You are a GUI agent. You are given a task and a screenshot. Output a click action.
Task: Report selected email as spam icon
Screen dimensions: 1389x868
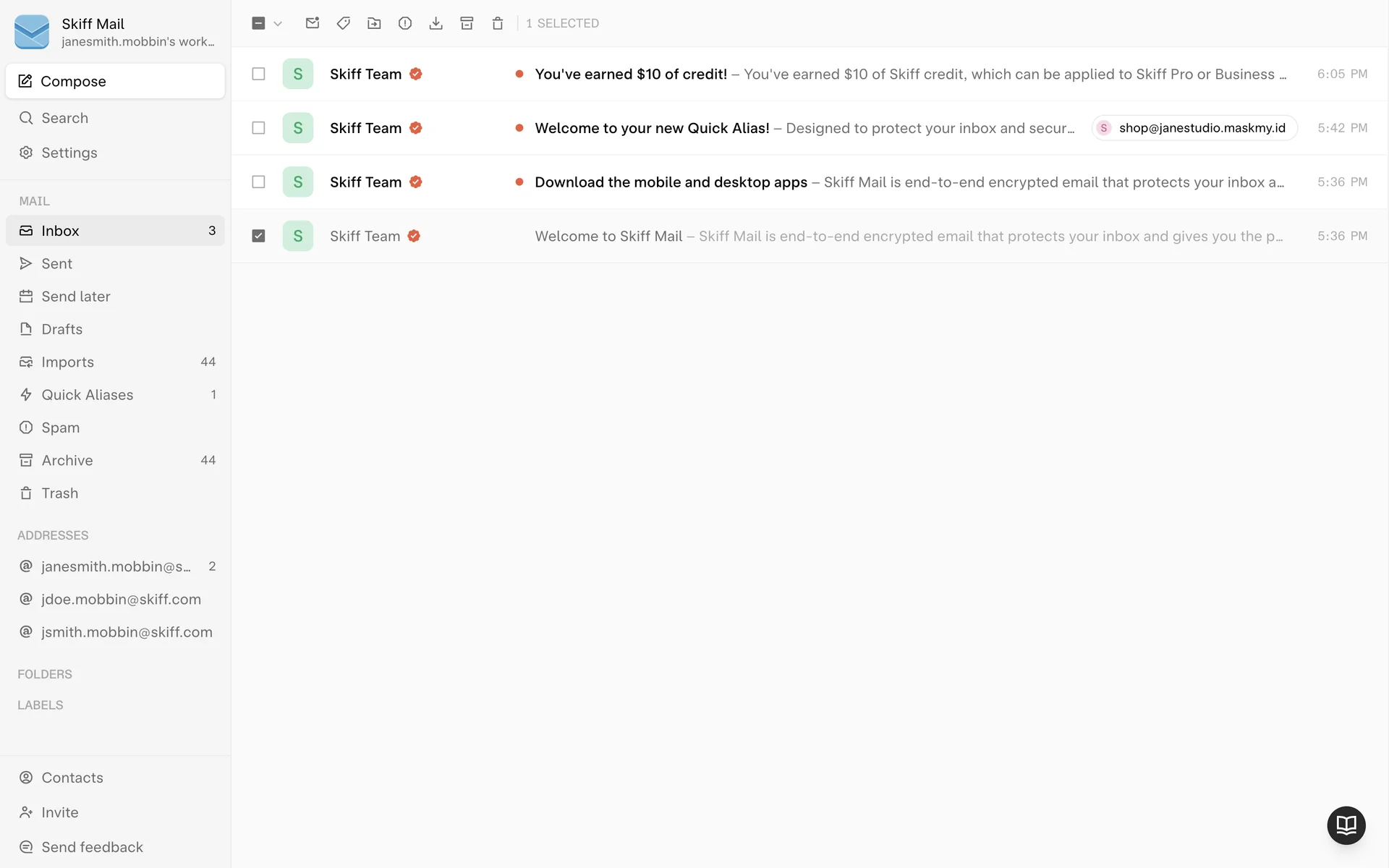405,23
